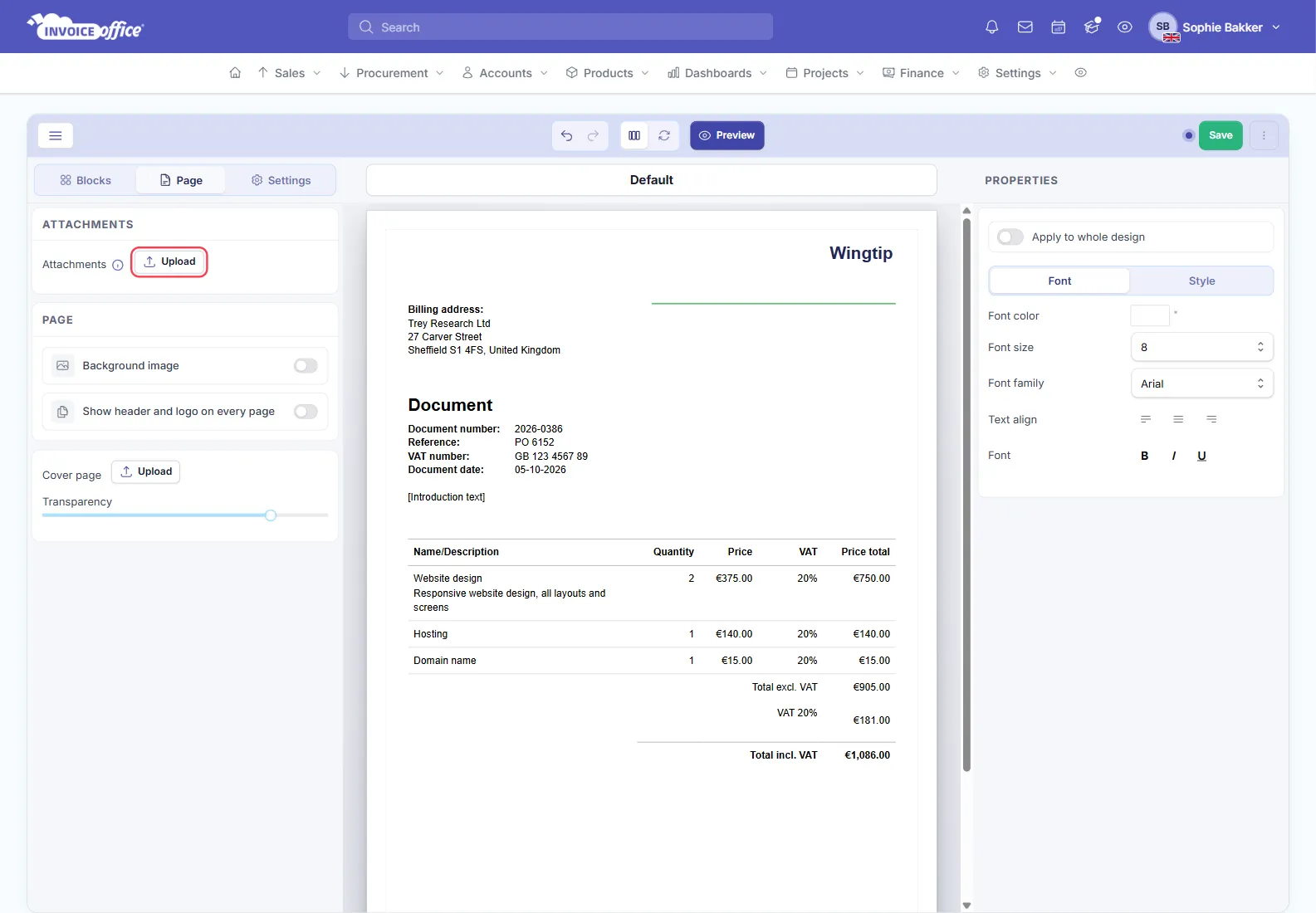Image resolution: width=1316 pixels, height=913 pixels.
Task: Switch to the left panel Settings tab
Action: 281,180
